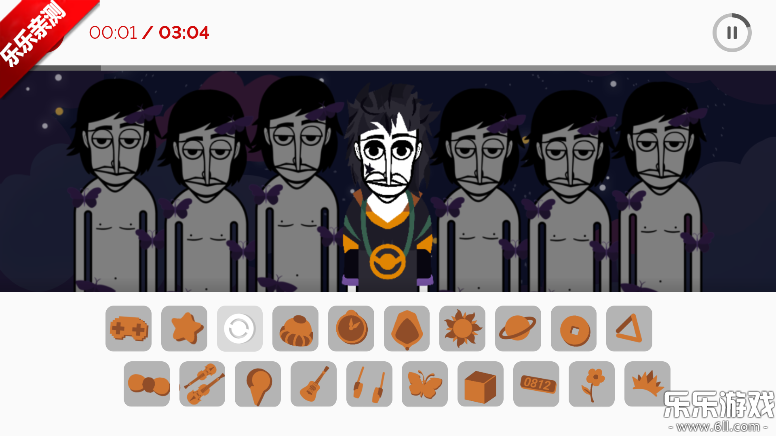Choose the orange cube sound icon
The height and width of the screenshot is (436, 776).
481,384
